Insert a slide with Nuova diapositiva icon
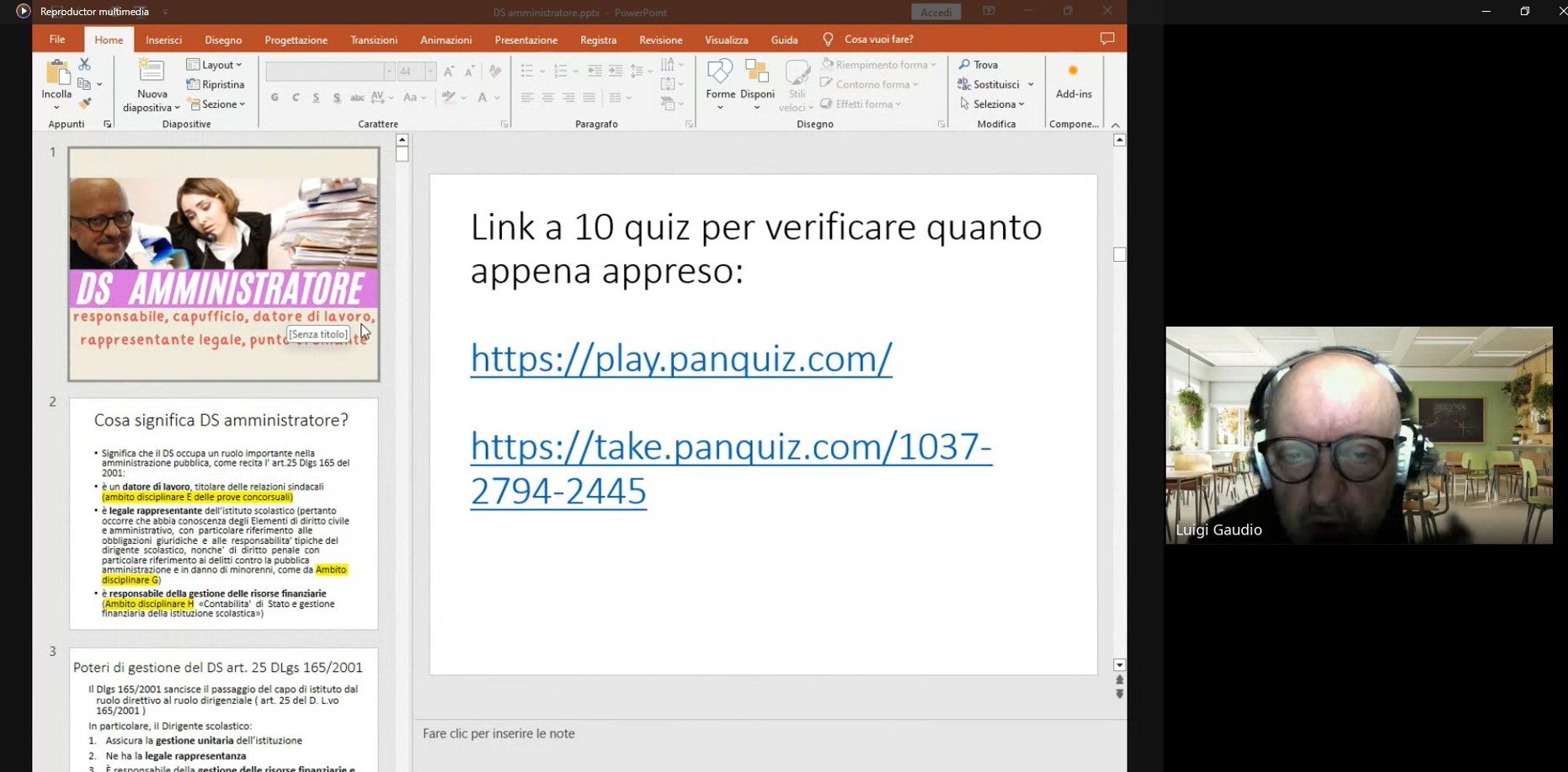Screen dimensions: 1568x772 pyautogui.click(x=152, y=72)
